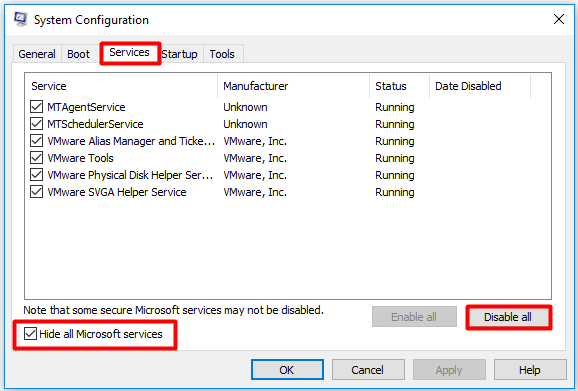Screen dimensions: 578x391
Task: Click the secure Microsoft services note text
Action: [x=174, y=310]
